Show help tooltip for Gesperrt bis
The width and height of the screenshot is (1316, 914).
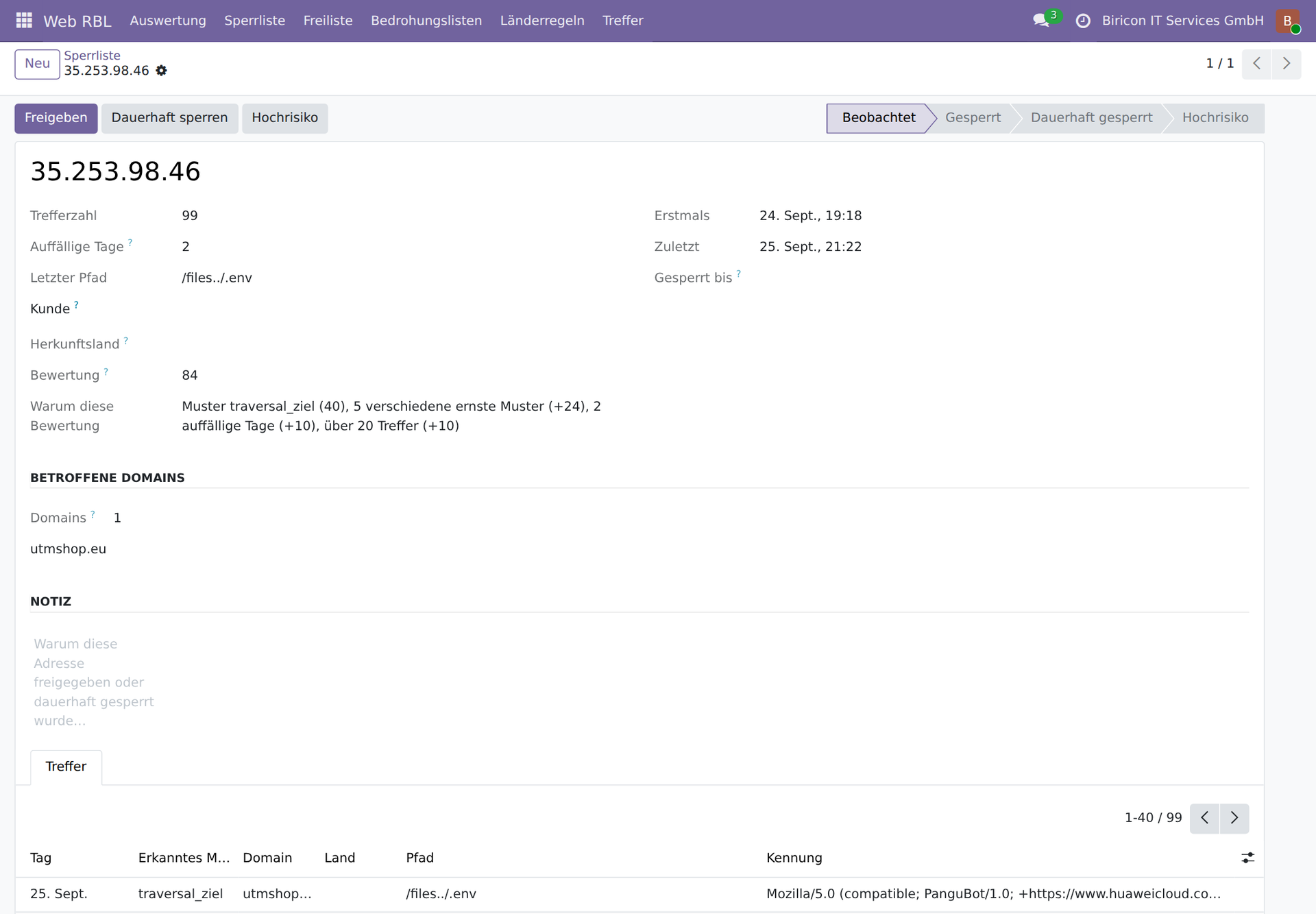[x=739, y=274]
